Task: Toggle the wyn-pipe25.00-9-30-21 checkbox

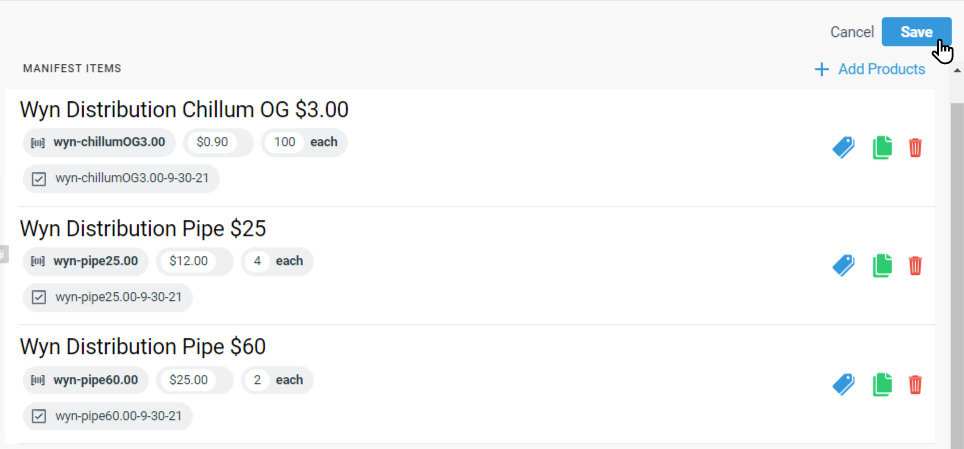Action: [x=40, y=297]
